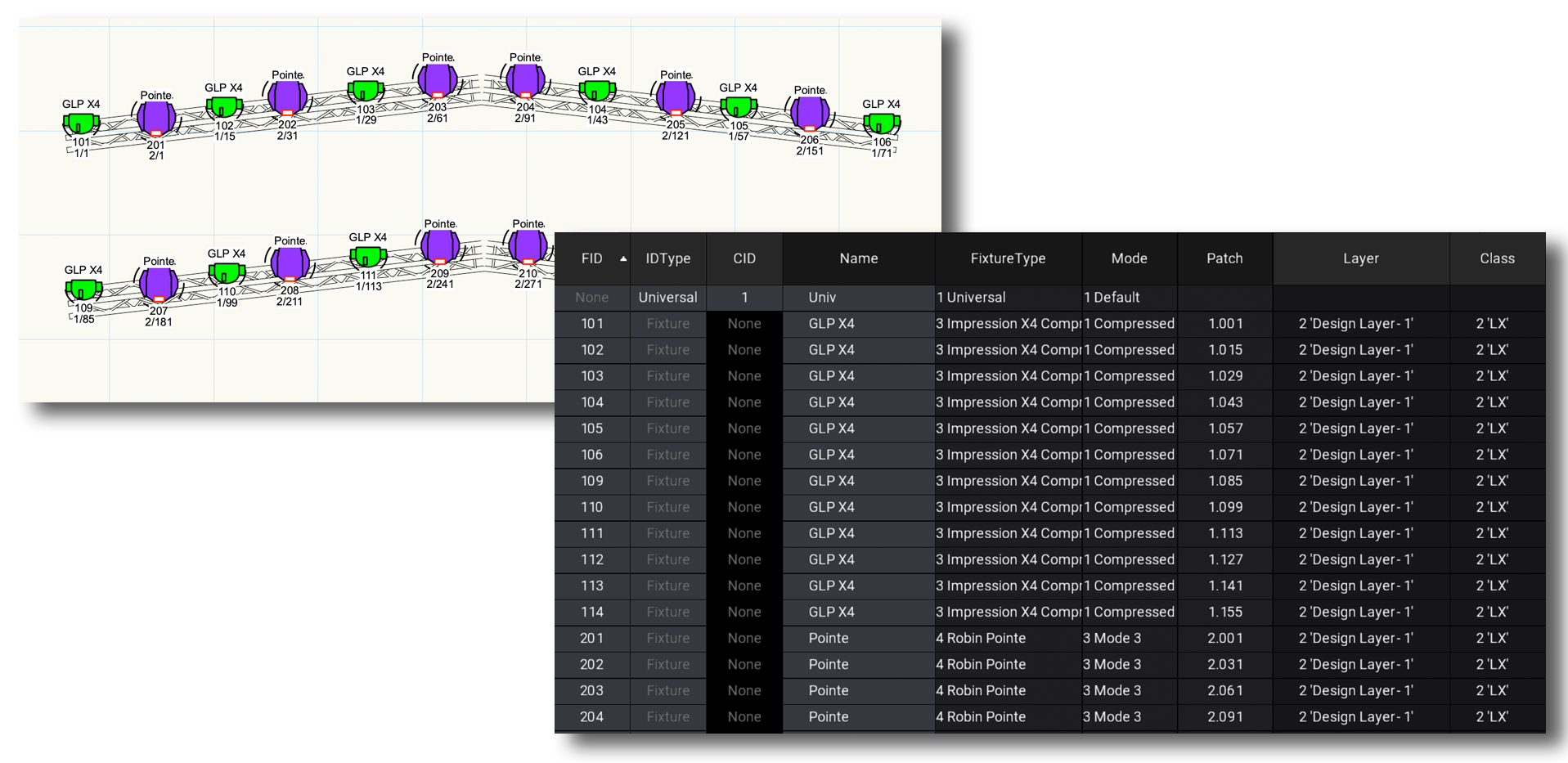Select the Pointe fixture symbol numbered 208
Image resolution: width=1568 pixels, height=763 pixels.
290,263
